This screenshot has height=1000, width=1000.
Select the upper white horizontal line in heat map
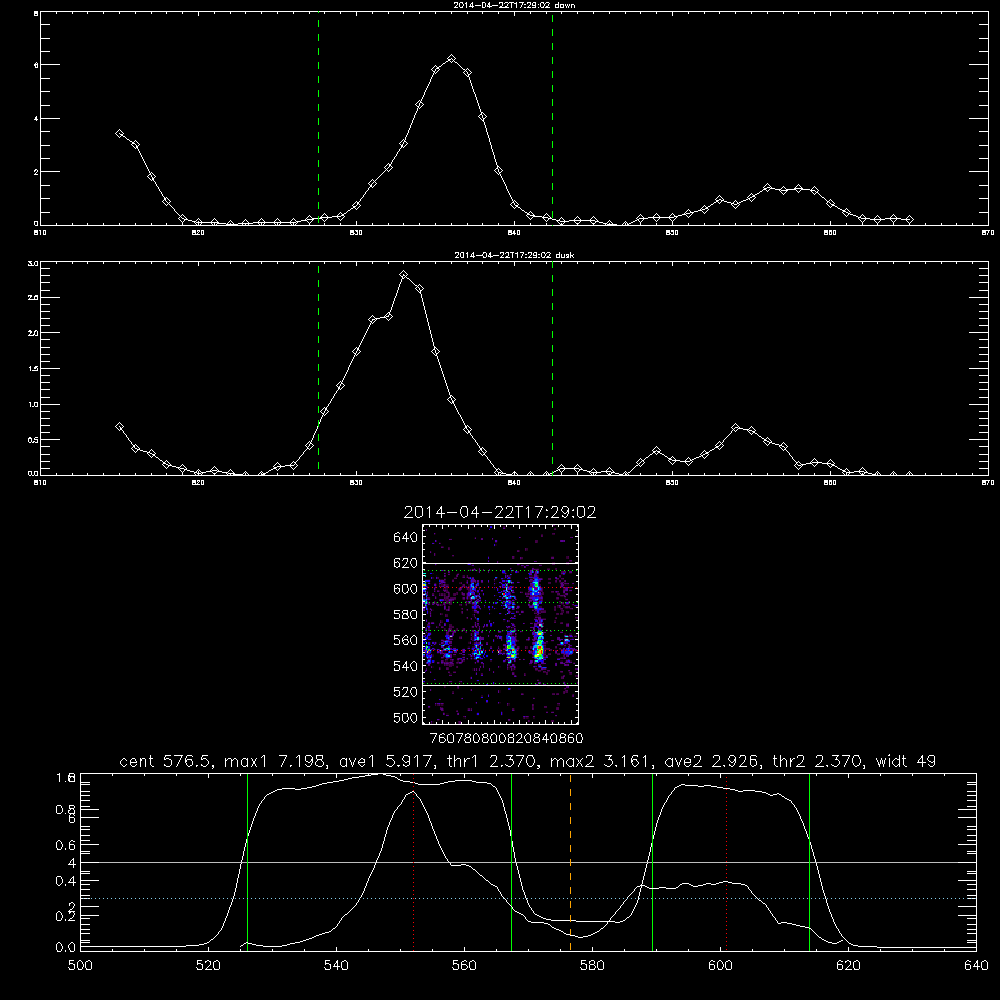click(501, 564)
